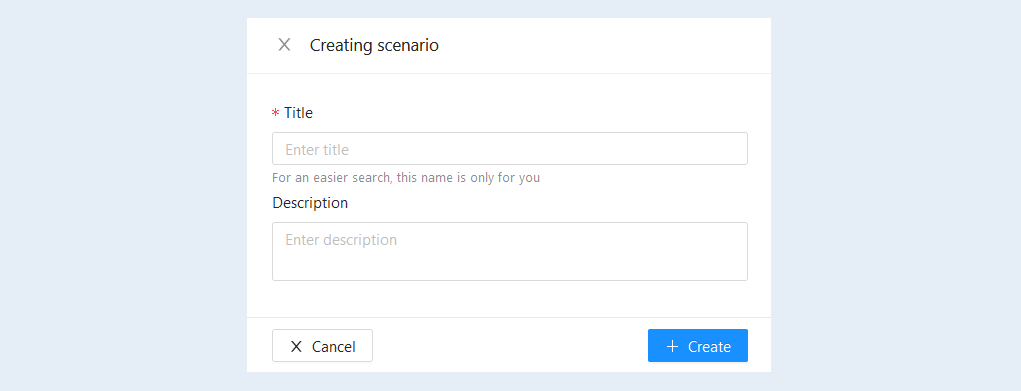Click the blue Create button
The height and width of the screenshot is (391, 1021).
click(697, 345)
